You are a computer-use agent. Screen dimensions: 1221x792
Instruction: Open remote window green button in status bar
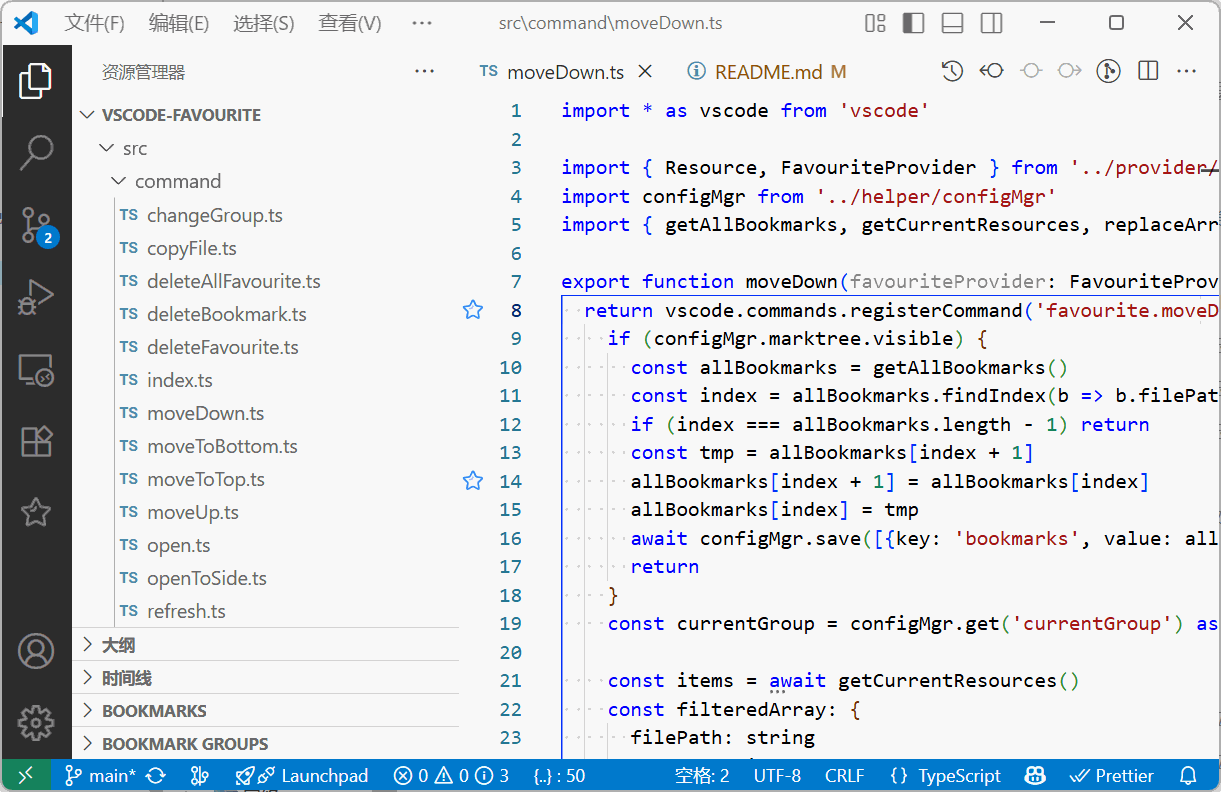point(27,775)
